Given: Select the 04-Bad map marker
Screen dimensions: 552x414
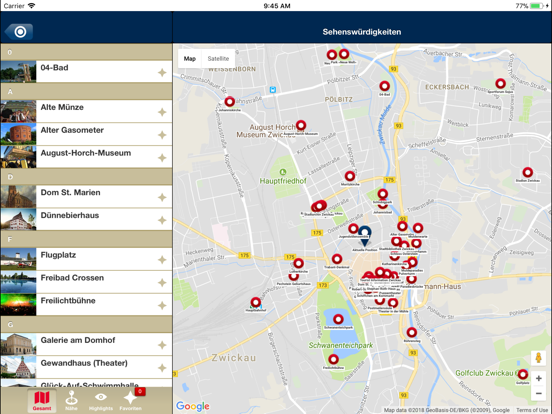Looking at the screenshot, I should point(384,86).
